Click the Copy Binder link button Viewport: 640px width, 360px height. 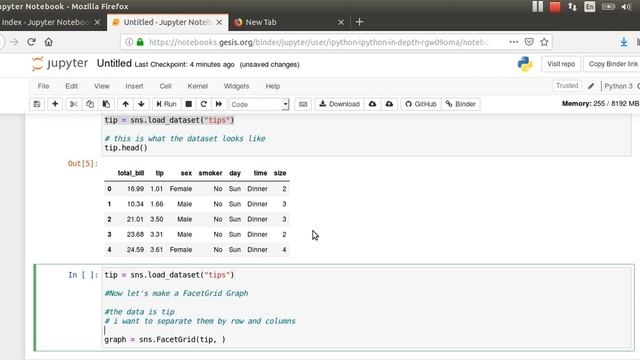pyautogui.click(x=613, y=64)
